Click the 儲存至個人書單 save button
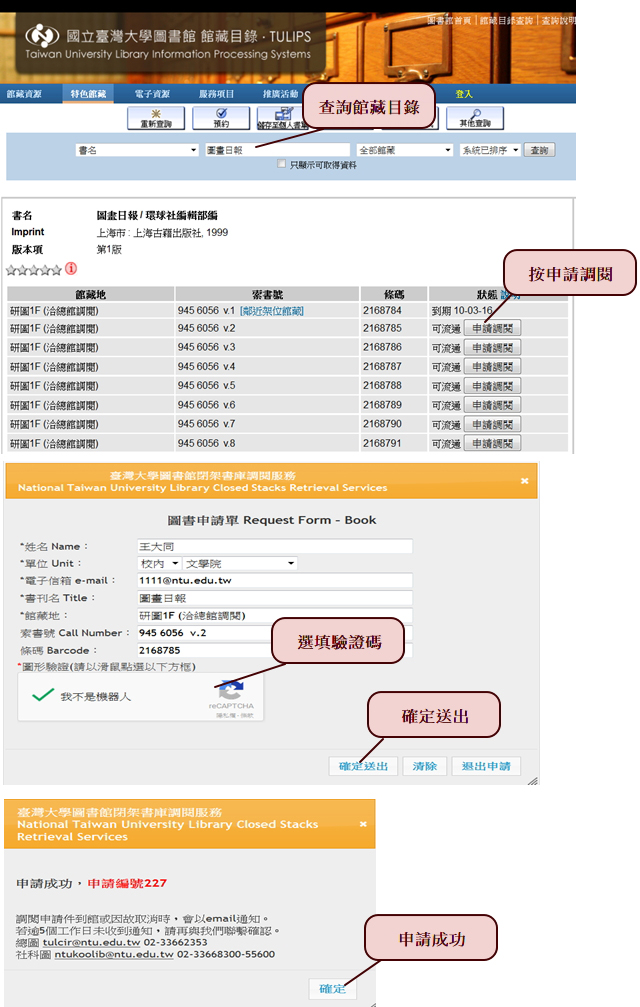 (281, 118)
